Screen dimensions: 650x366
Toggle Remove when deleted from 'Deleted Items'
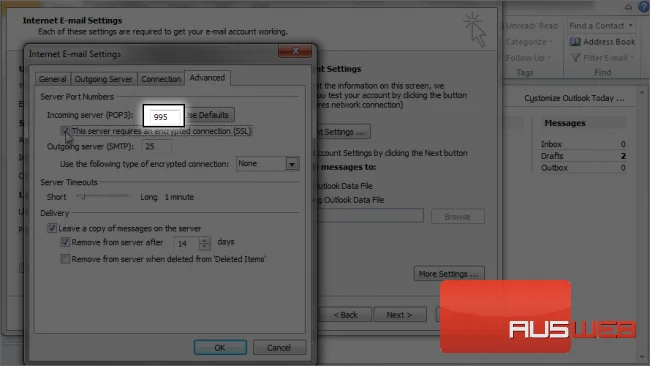65,259
